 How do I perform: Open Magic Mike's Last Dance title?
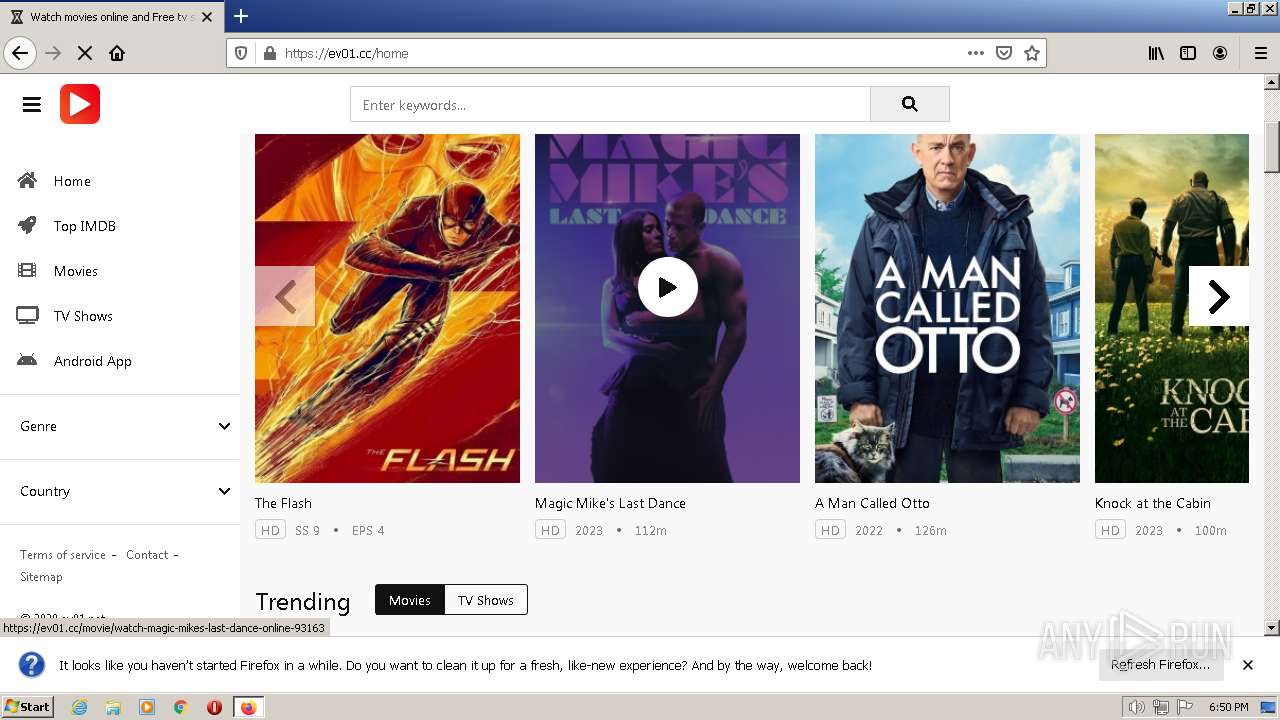(610, 503)
